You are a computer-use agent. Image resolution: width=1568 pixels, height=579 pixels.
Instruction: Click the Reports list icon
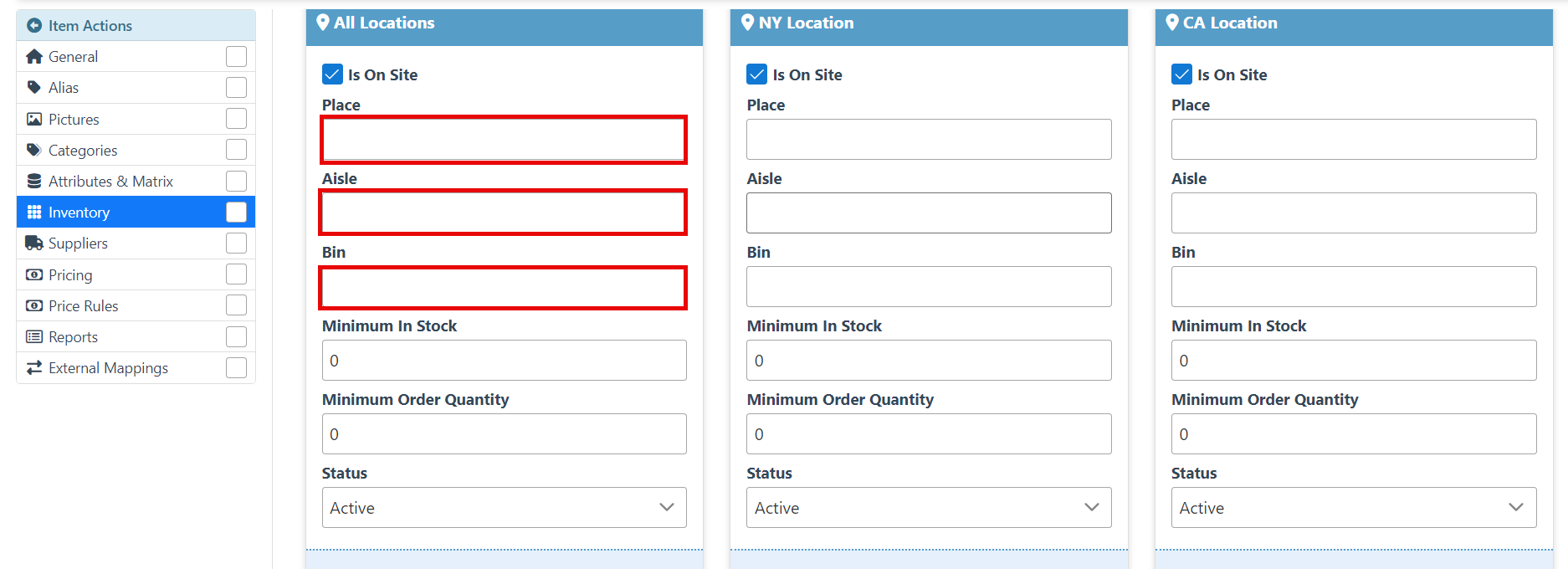coord(34,337)
